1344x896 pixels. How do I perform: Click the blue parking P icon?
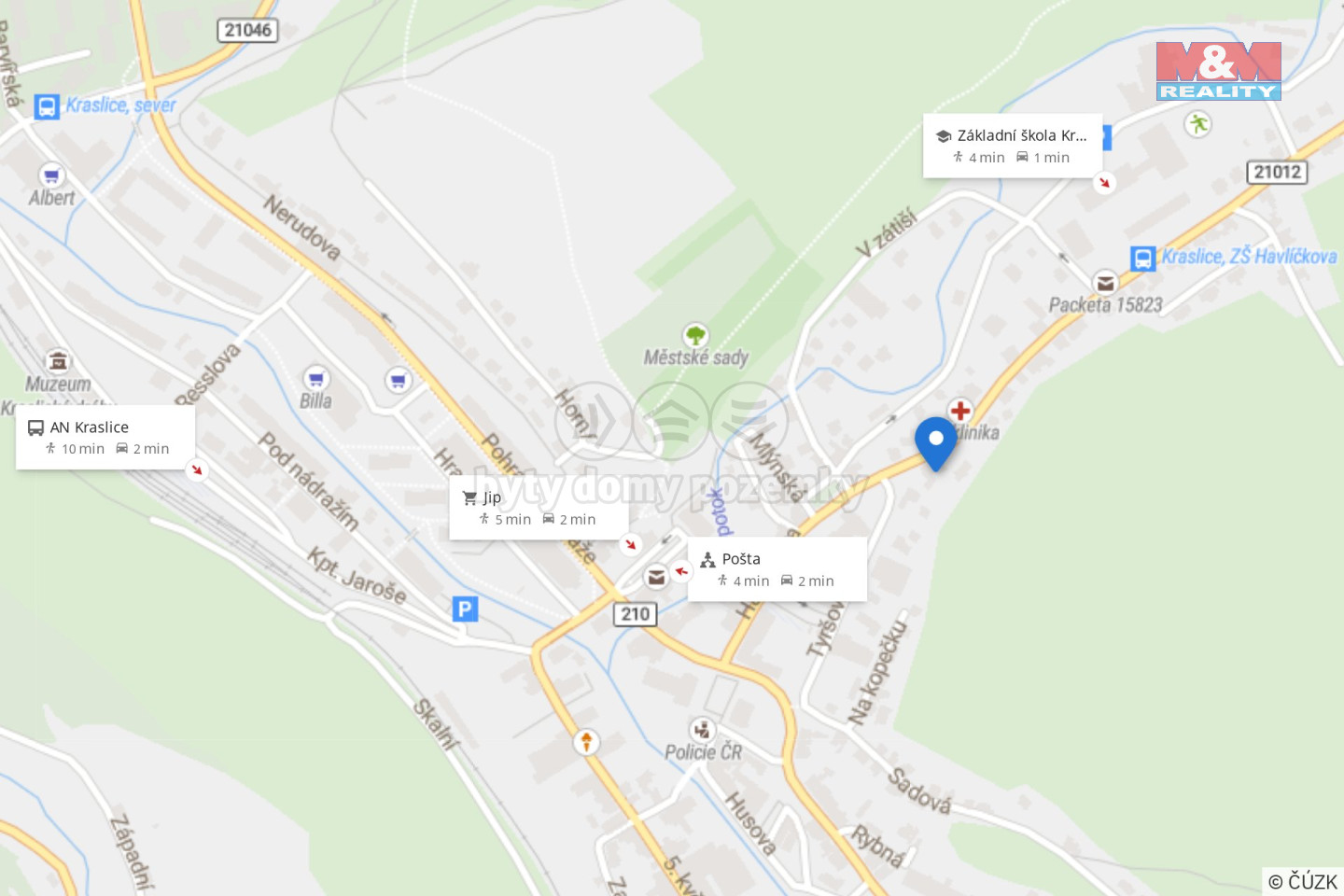click(x=465, y=609)
